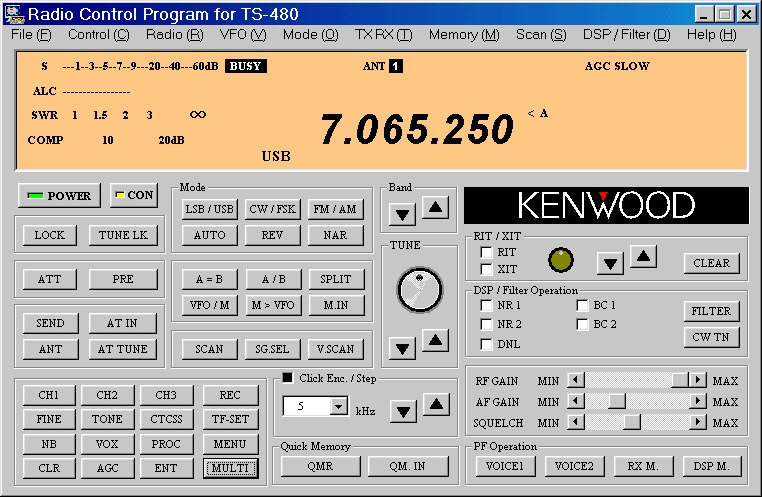Click the Band up arrow button
The image size is (762, 497).
435,208
